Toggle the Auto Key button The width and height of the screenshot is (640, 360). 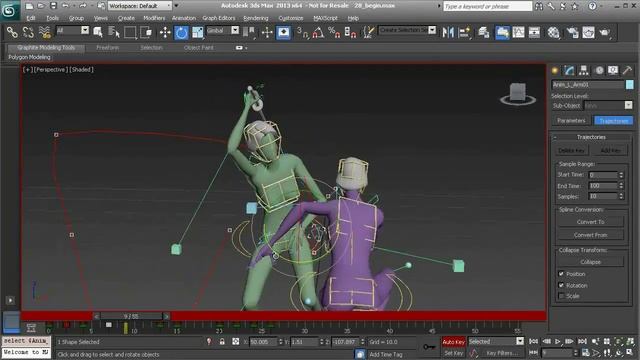click(453, 342)
